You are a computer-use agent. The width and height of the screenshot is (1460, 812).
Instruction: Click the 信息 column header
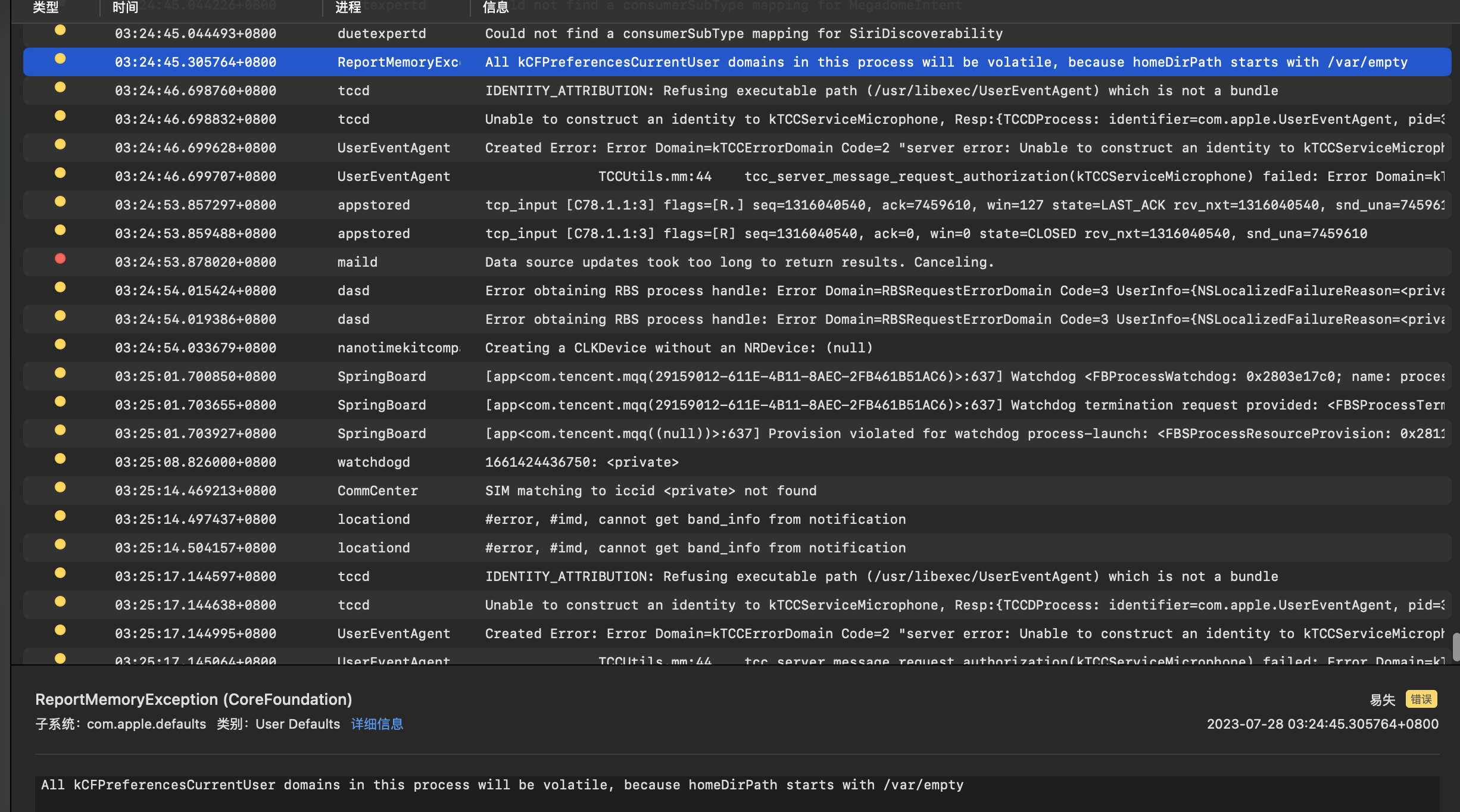pos(495,8)
